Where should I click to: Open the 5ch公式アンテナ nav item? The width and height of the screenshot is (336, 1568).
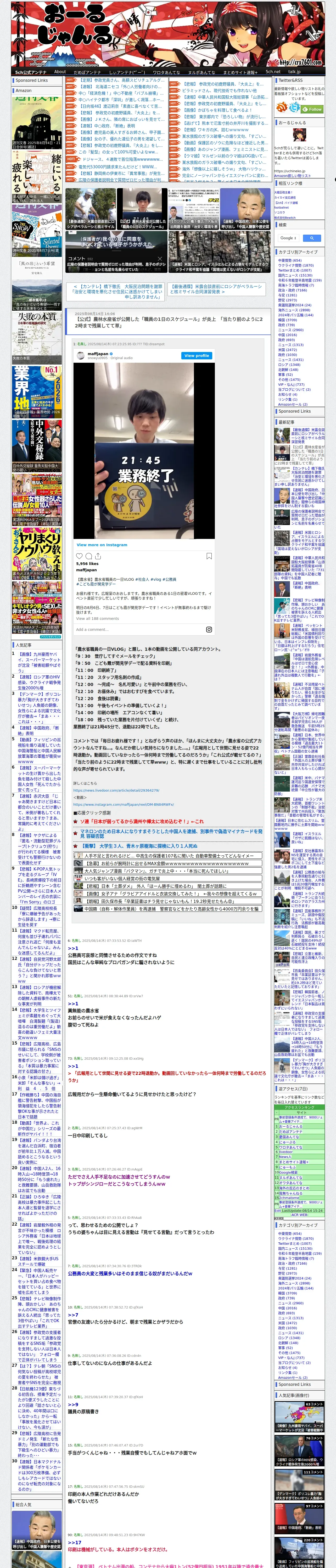pos(31,72)
